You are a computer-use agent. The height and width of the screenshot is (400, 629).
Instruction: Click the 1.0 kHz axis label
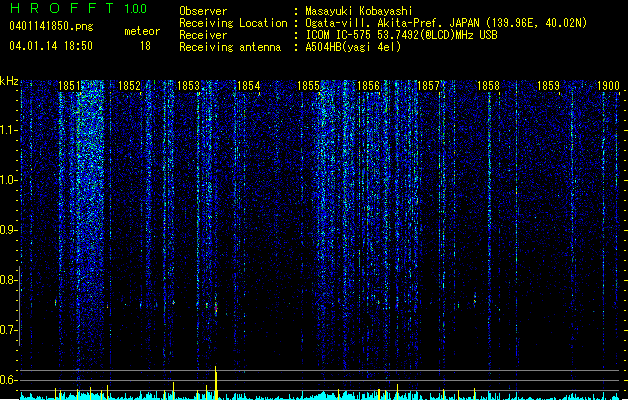8,180
